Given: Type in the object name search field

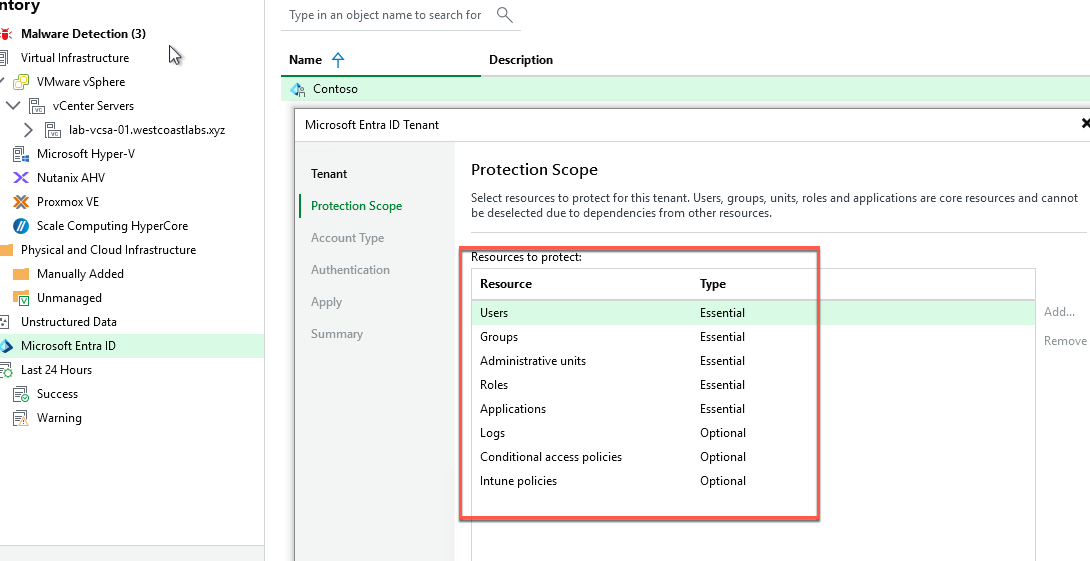Looking at the screenshot, I should coord(385,15).
